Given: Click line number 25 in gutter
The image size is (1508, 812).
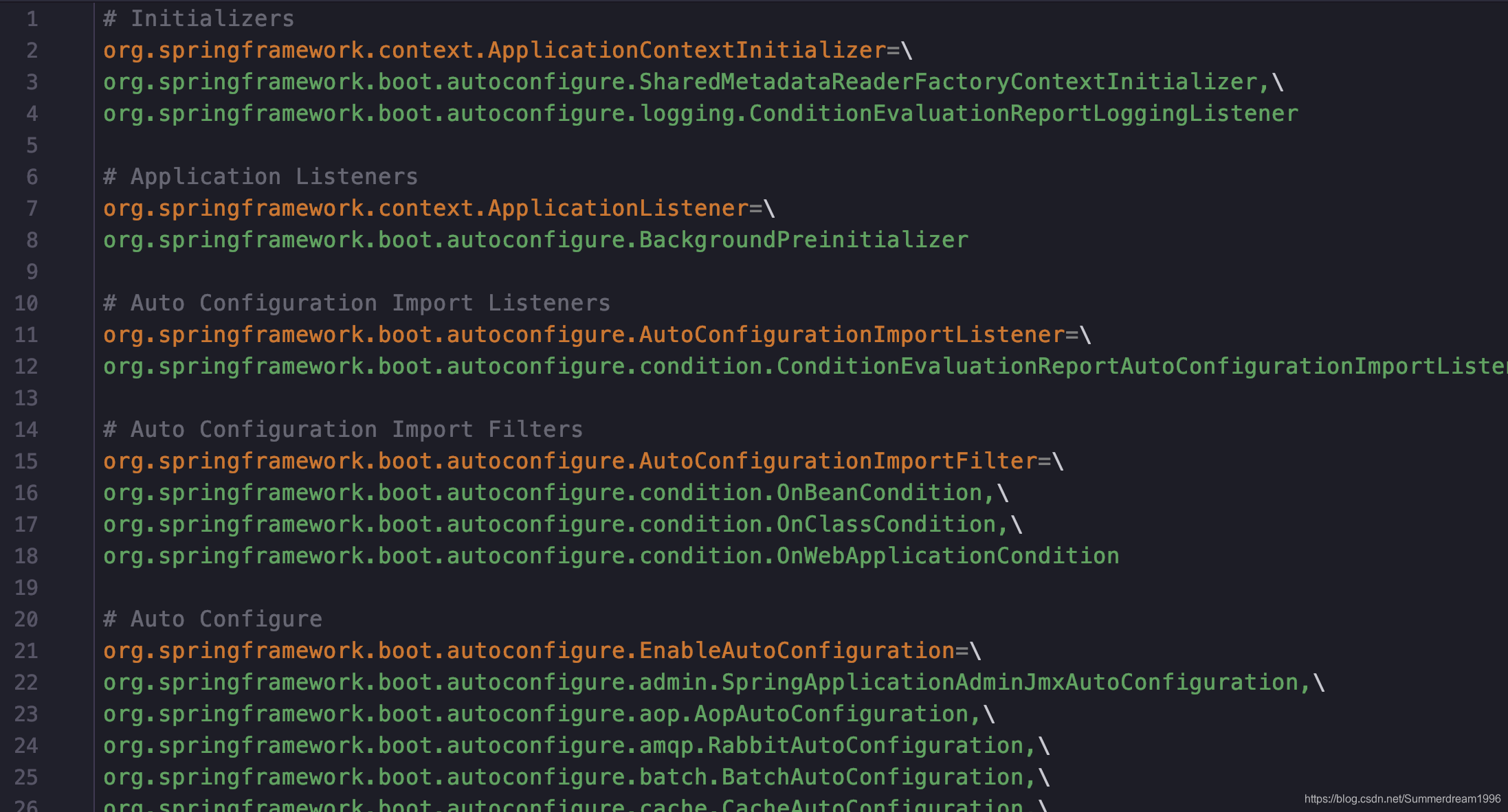Looking at the screenshot, I should (x=26, y=777).
